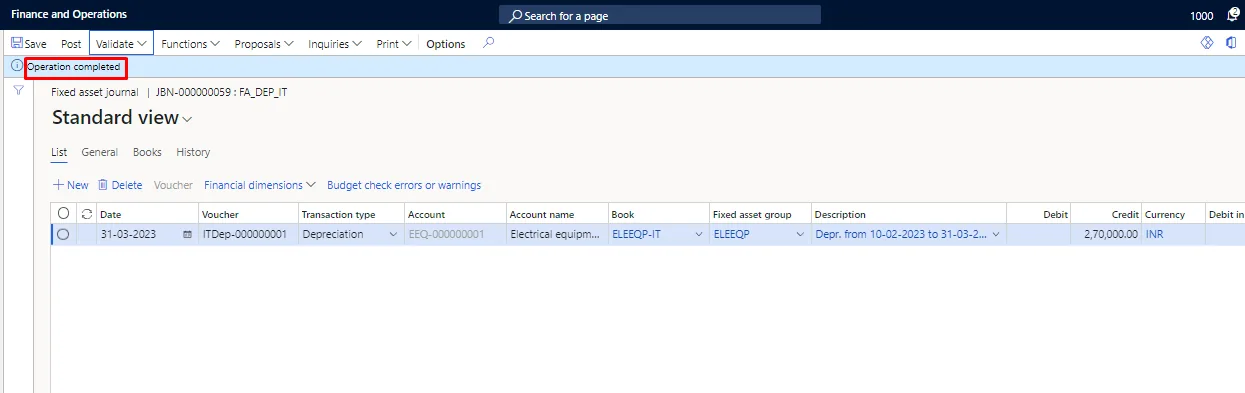Switch to the List tab
1245x393 pixels.
(59, 152)
